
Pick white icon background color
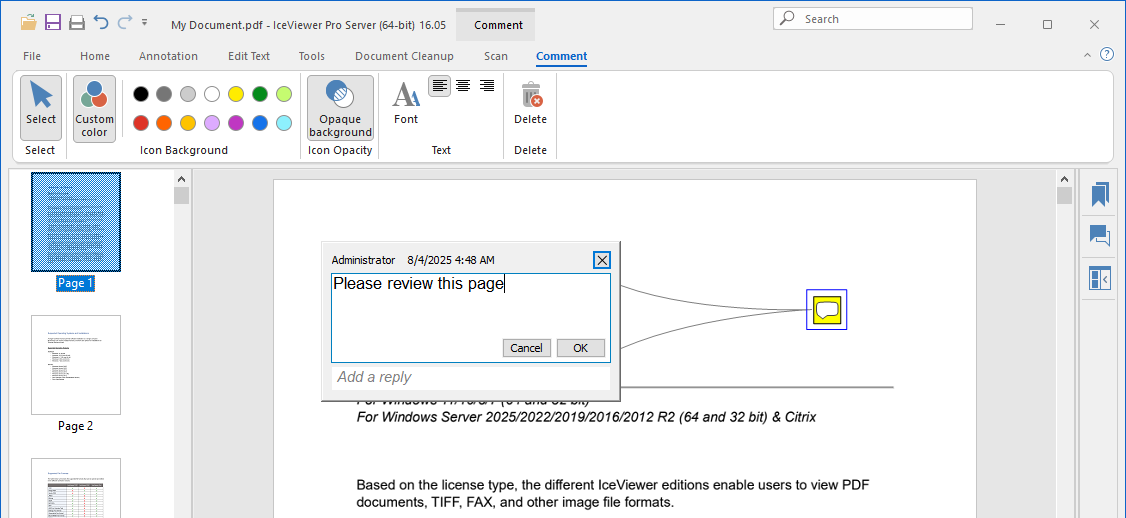212,94
